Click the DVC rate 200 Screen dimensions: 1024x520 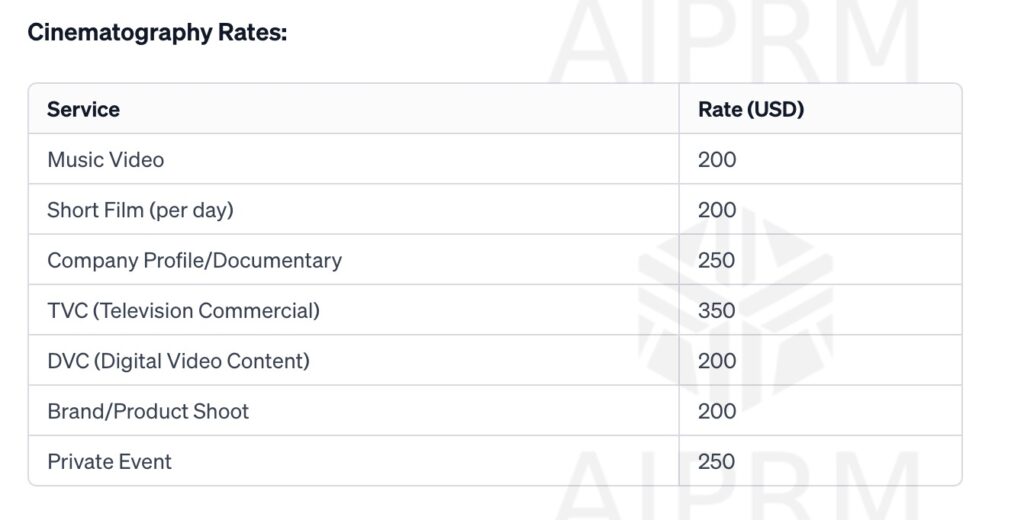coord(717,361)
